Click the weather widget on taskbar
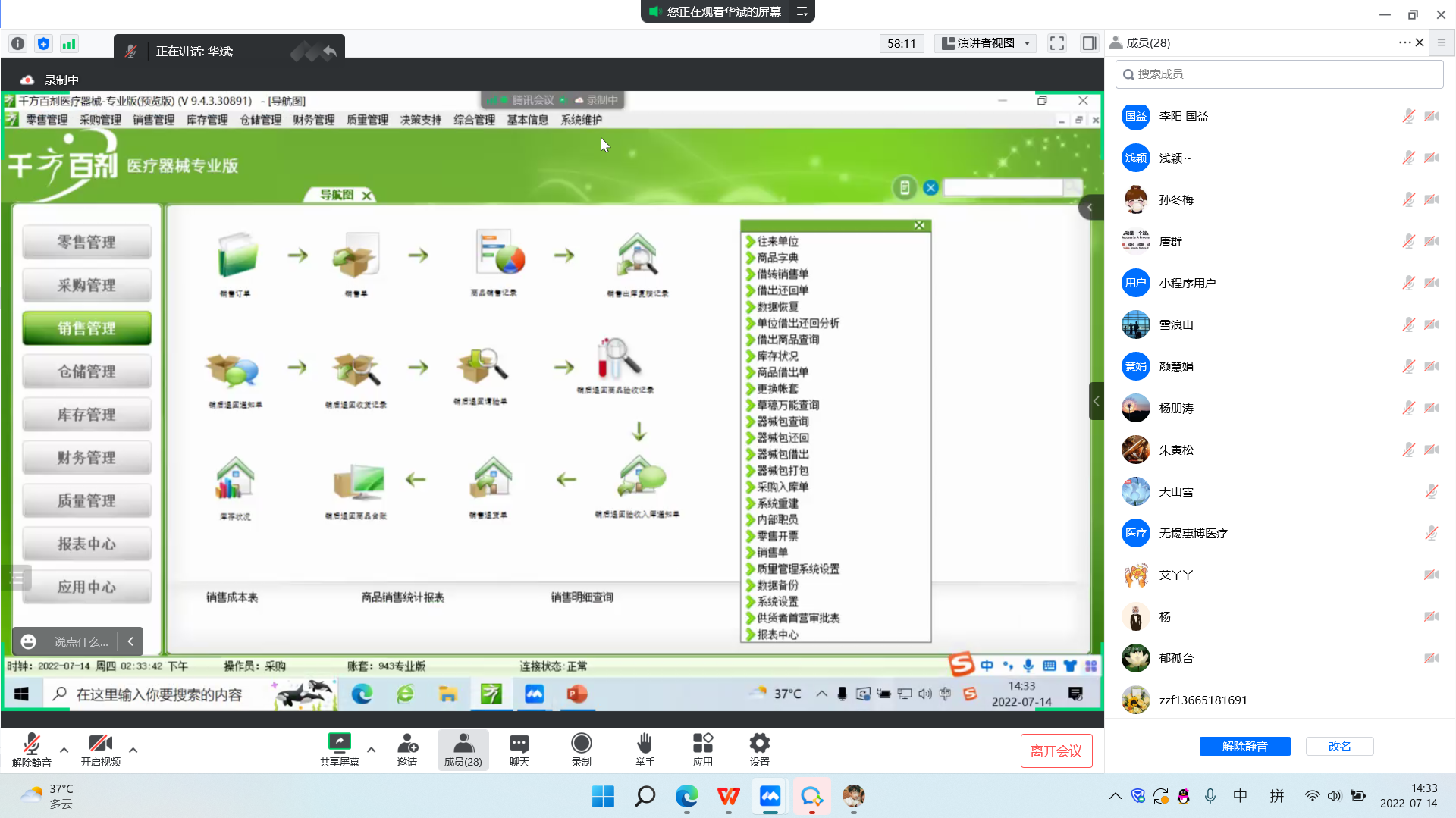The image size is (1456, 818). (x=47, y=796)
